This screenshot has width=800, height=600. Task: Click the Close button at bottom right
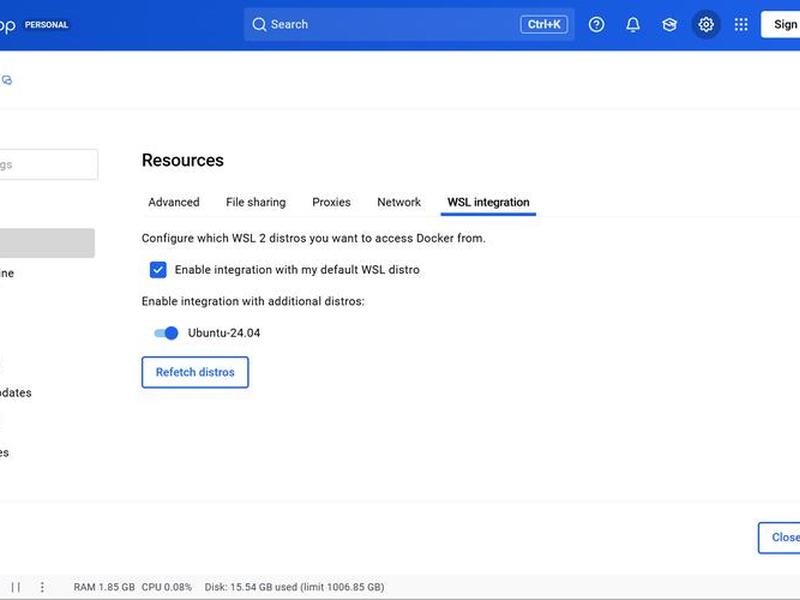(x=780, y=537)
